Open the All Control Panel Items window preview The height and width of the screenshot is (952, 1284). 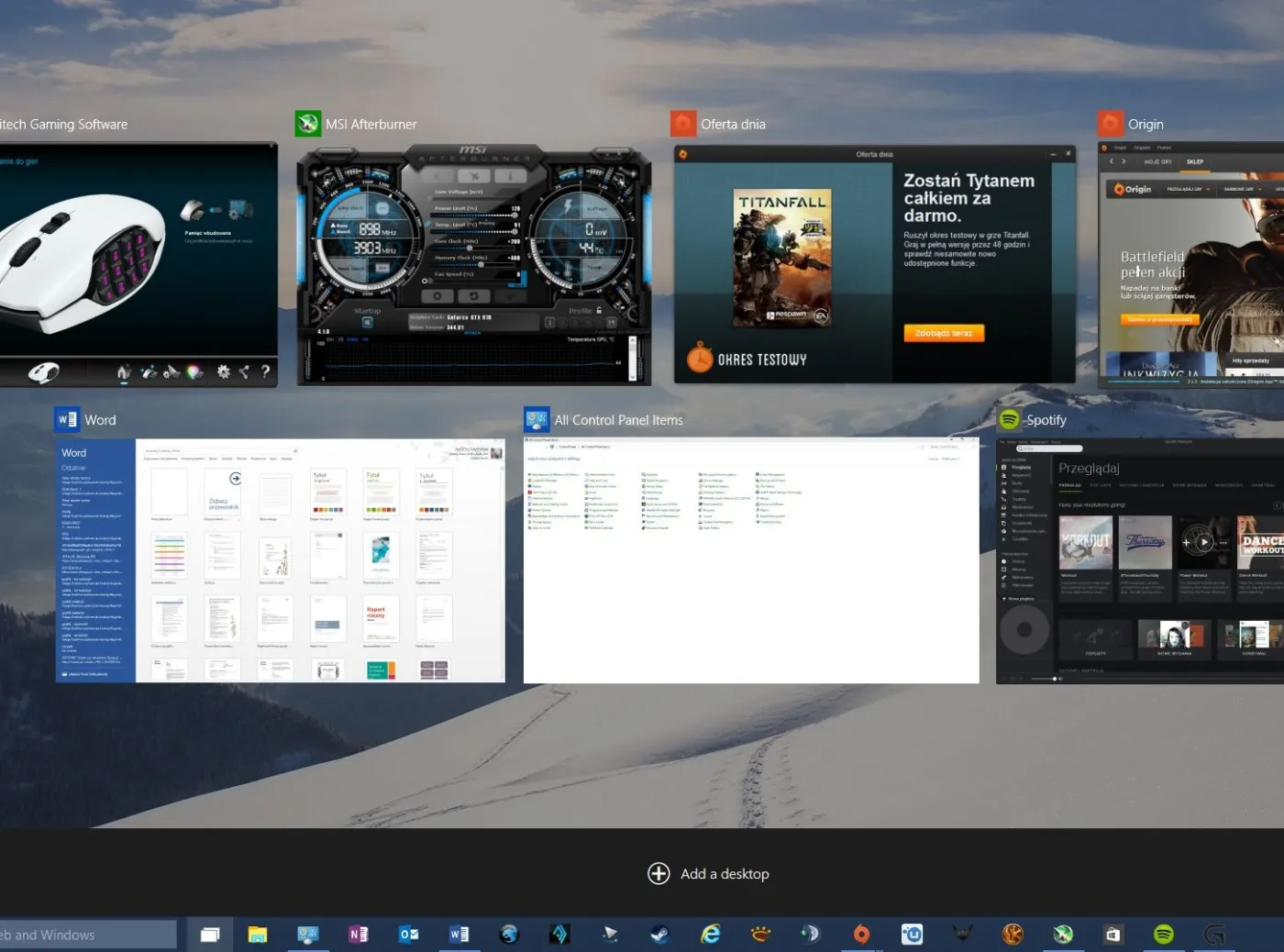click(x=751, y=560)
